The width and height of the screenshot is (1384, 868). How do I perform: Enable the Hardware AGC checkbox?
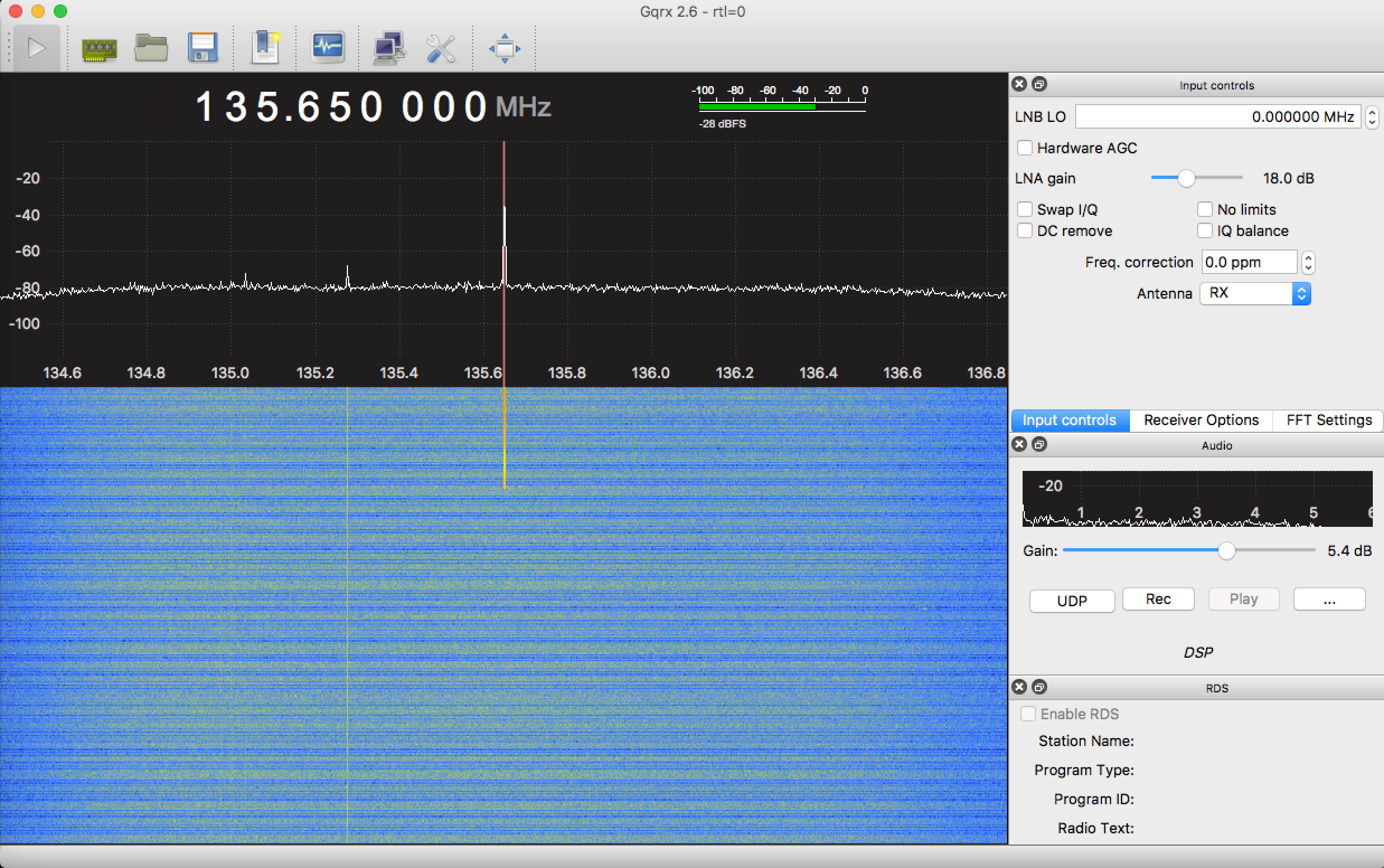1025,148
